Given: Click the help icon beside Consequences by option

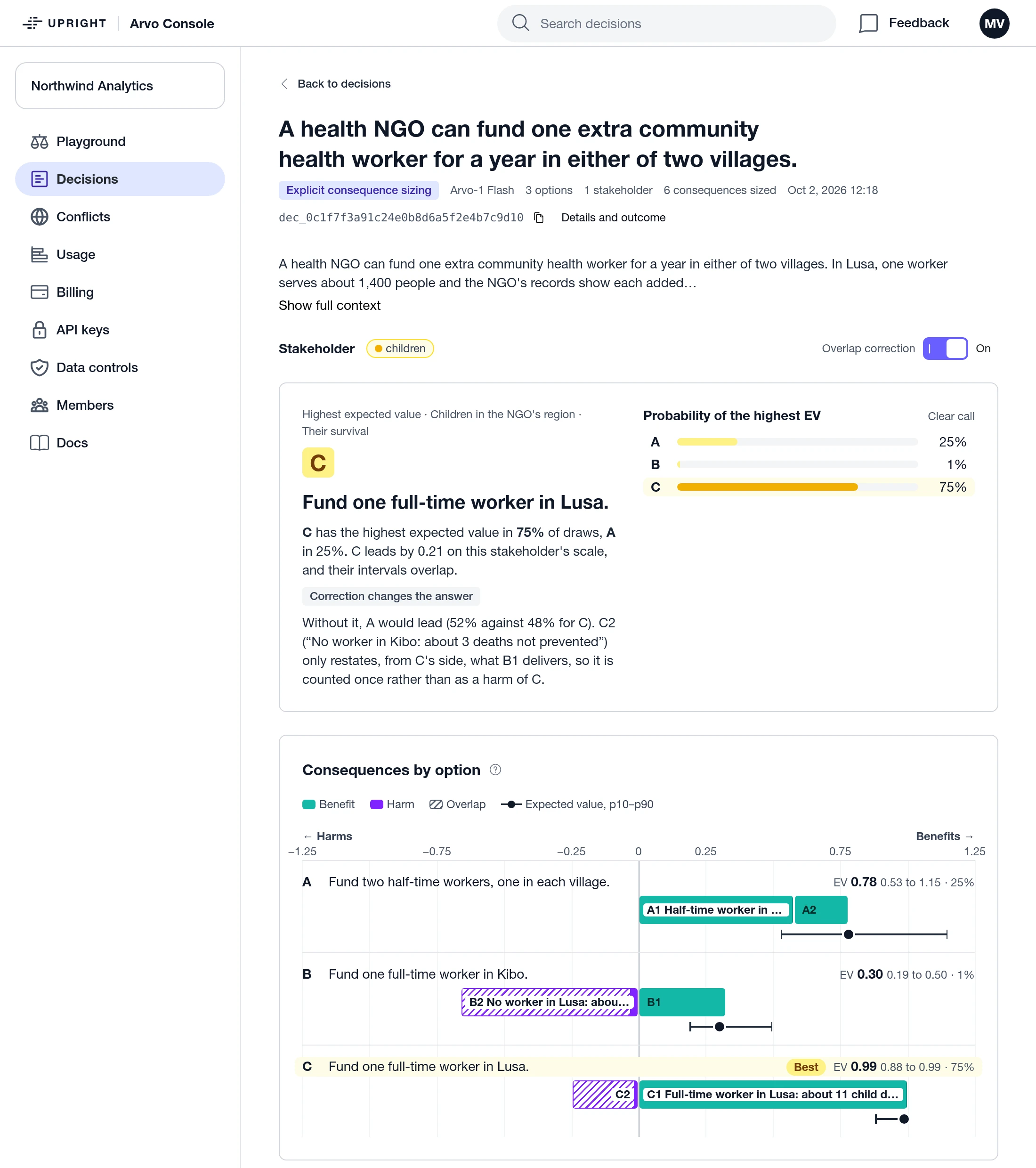Looking at the screenshot, I should [495, 770].
